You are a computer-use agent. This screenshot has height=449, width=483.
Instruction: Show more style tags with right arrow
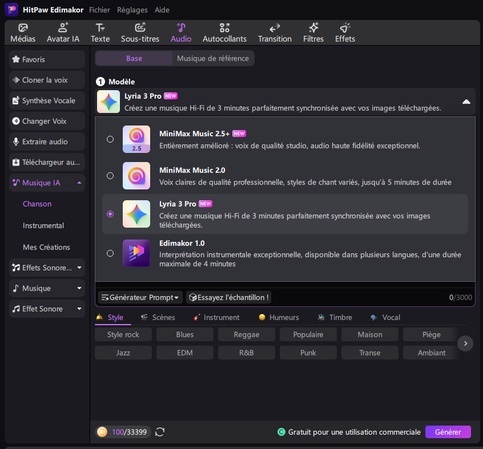(465, 344)
